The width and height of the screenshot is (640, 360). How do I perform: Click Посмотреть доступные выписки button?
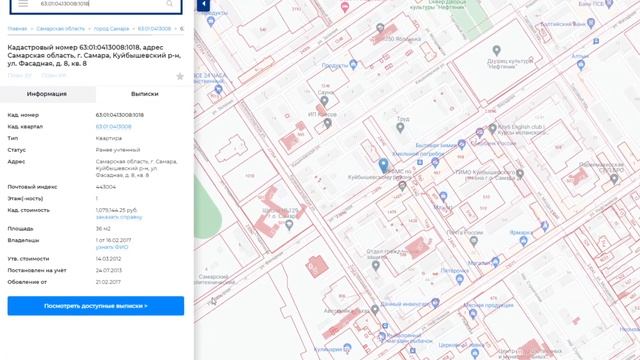click(96, 306)
